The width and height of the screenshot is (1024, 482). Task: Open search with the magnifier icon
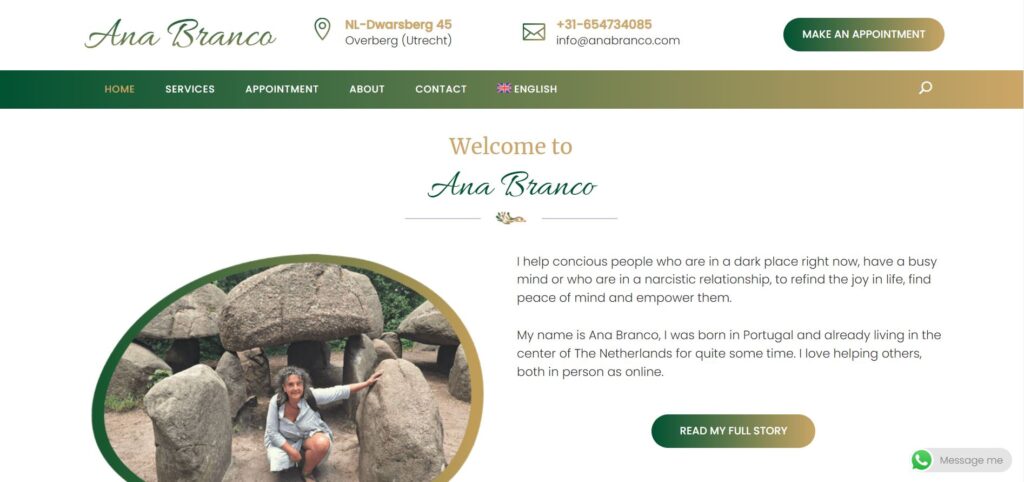point(925,88)
